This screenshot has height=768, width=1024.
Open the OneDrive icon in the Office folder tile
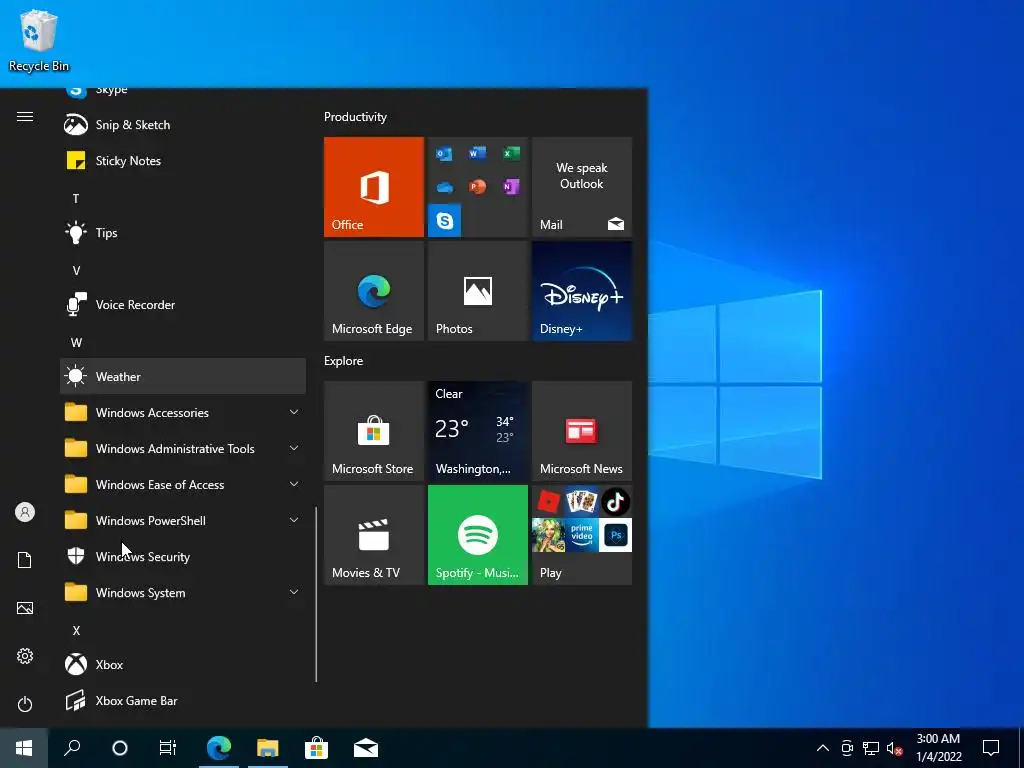click(x=445, y=187)
